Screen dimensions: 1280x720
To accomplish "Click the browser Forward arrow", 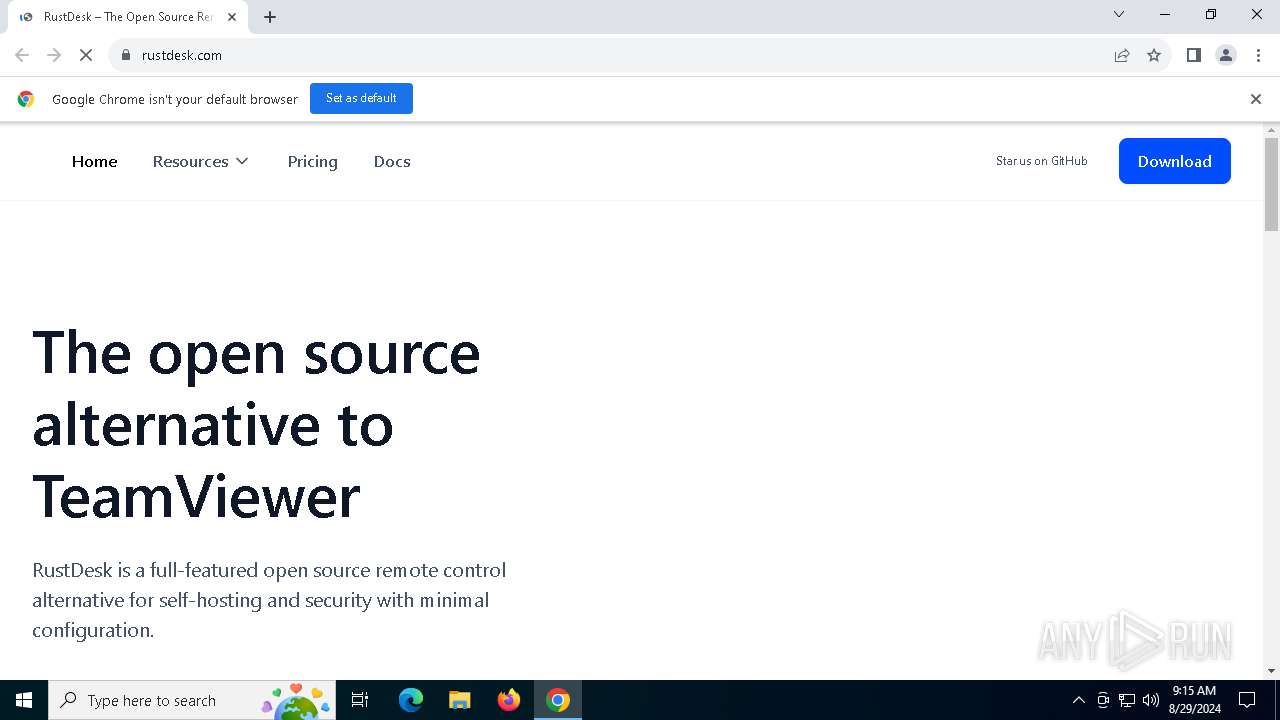I will (x=54, y=55).
